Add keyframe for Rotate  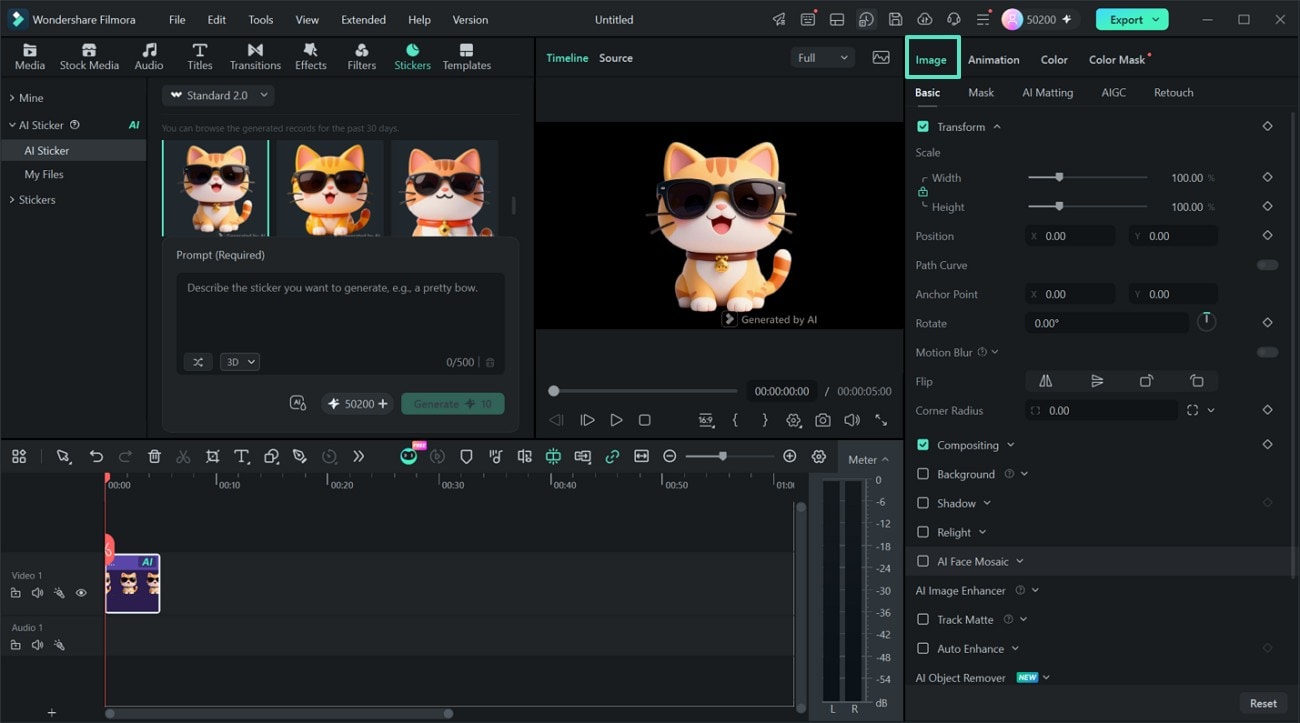pyautogui.click(x=1267, y=323)
